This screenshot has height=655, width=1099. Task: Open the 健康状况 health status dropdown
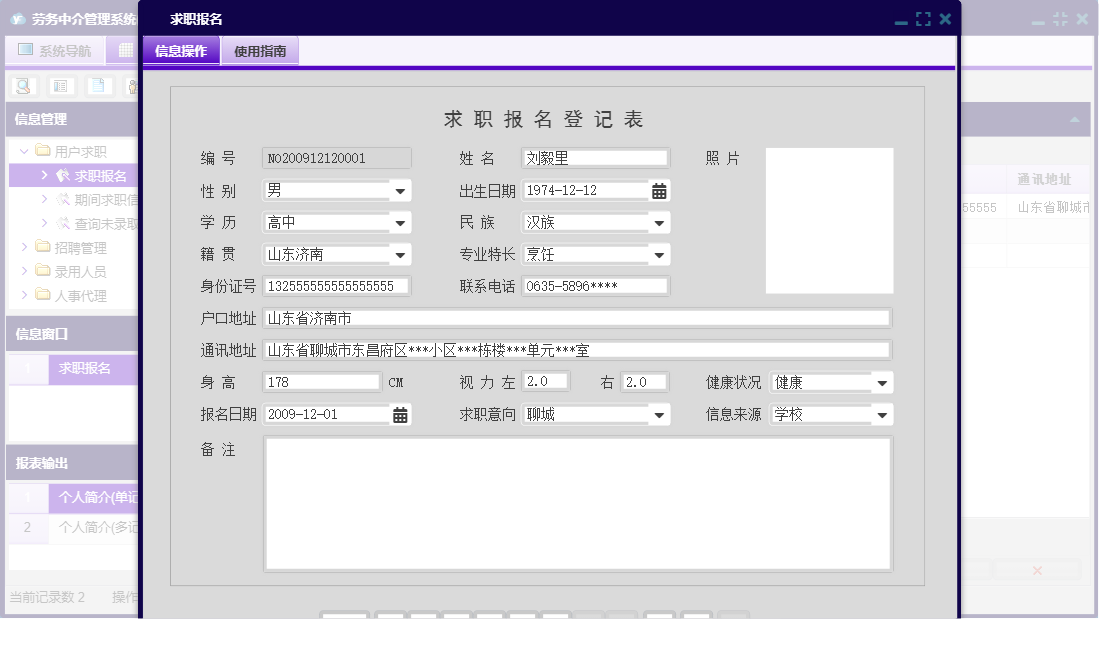(881, 381)
